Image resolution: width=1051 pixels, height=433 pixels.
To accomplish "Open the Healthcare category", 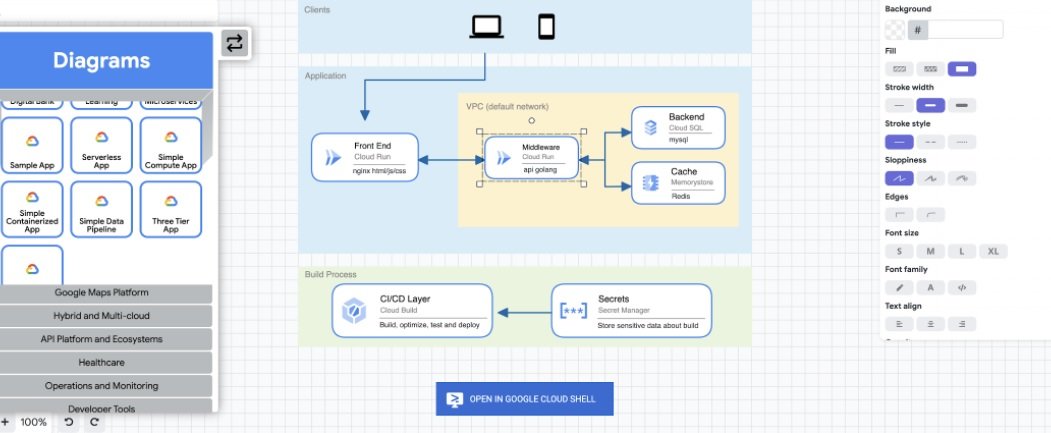I will pos(102,362).
